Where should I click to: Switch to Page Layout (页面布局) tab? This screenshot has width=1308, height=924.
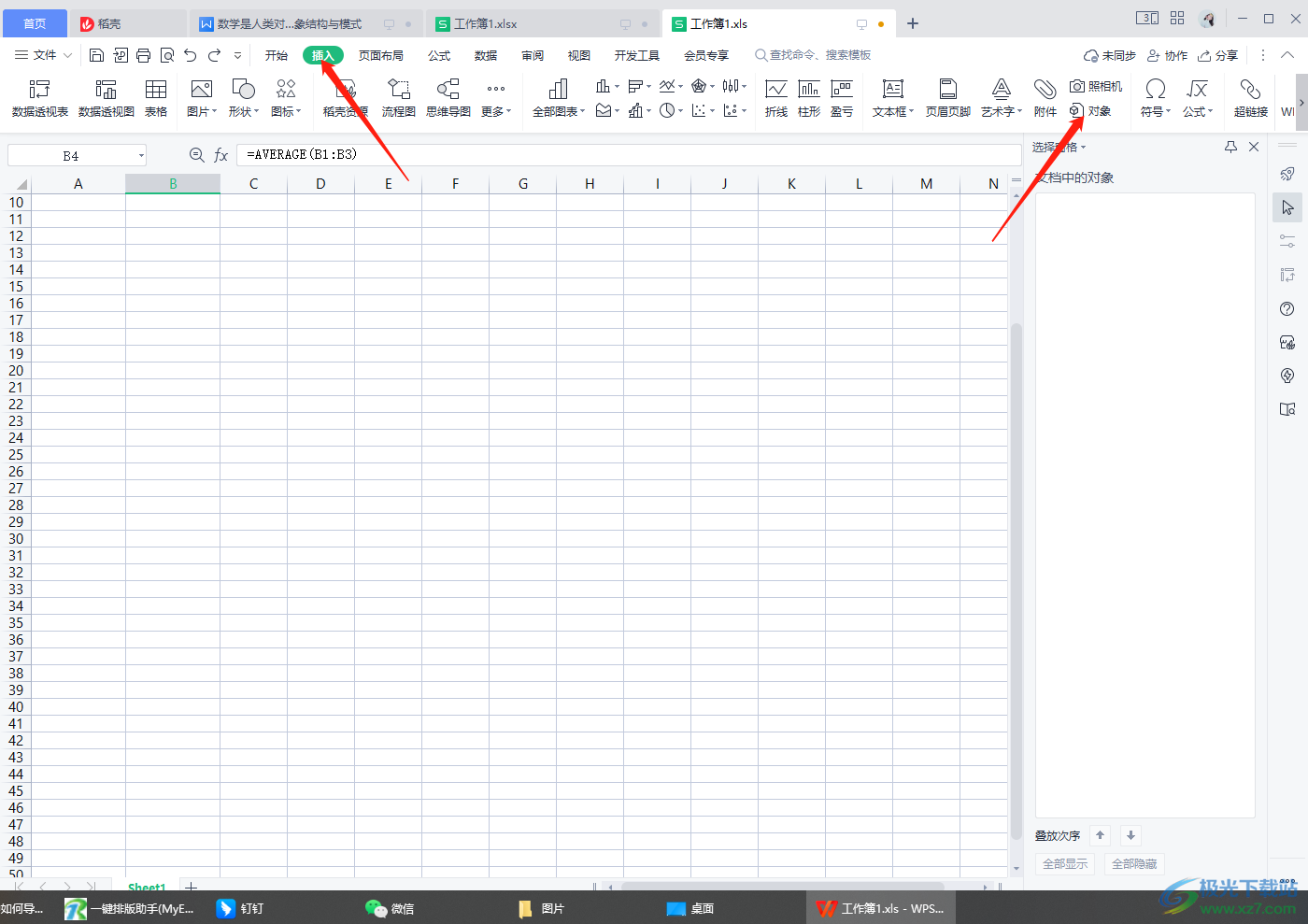[x=381, y=55]
